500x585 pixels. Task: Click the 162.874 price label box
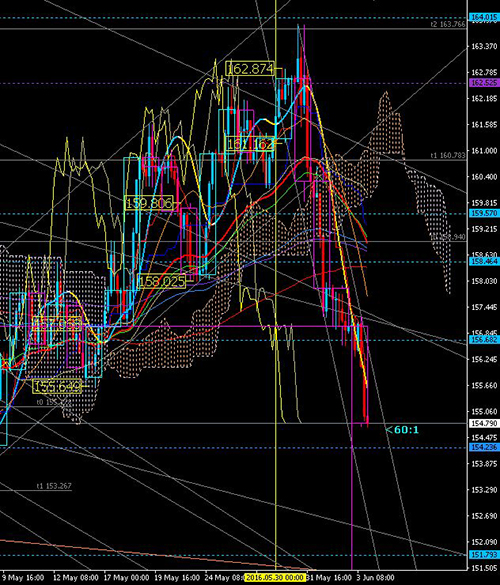[250, 69]
